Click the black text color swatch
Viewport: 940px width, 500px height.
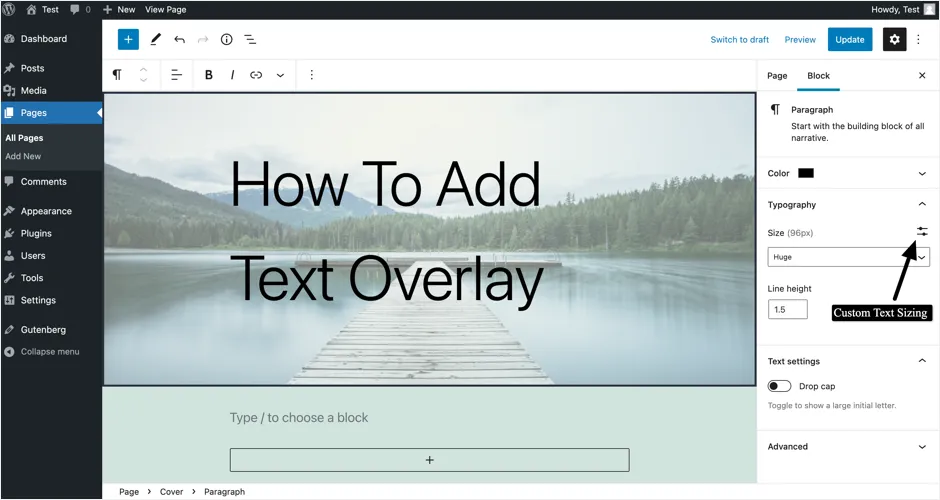point(806,173)
